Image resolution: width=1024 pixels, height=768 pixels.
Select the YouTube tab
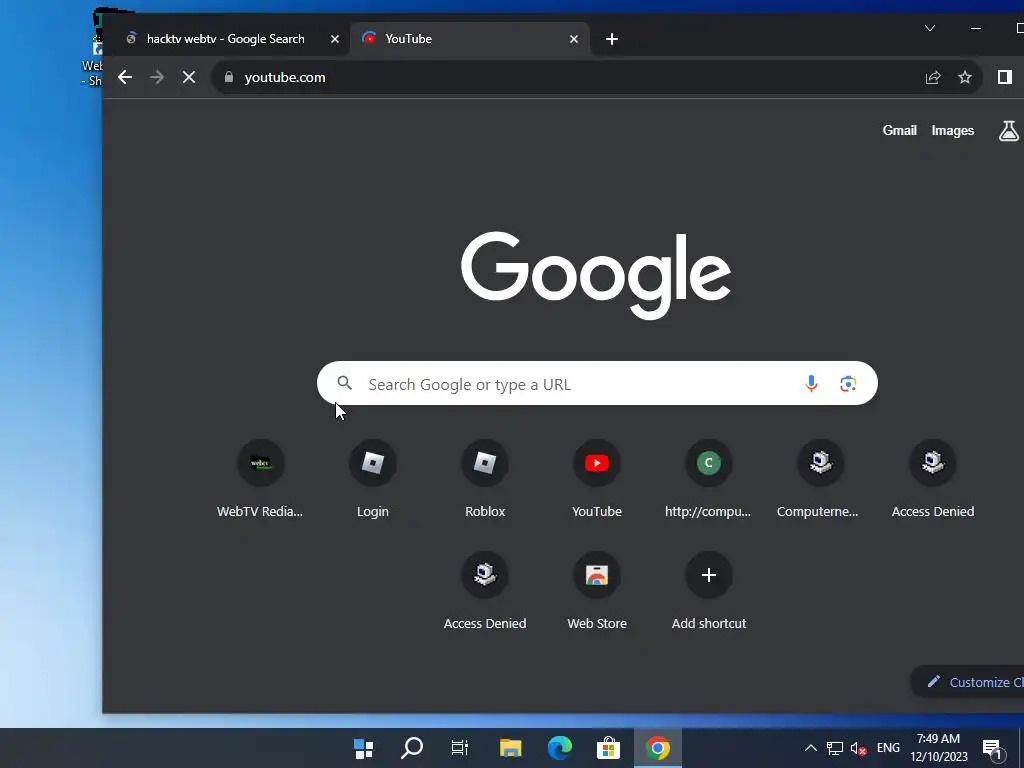click(x=470, y=39)
